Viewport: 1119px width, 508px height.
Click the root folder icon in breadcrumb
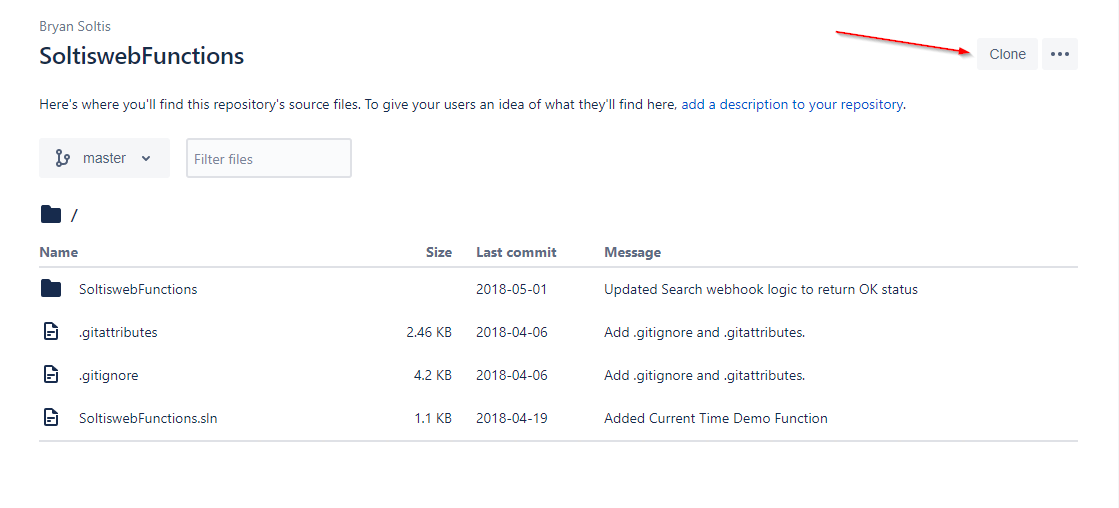click(50, 214)
